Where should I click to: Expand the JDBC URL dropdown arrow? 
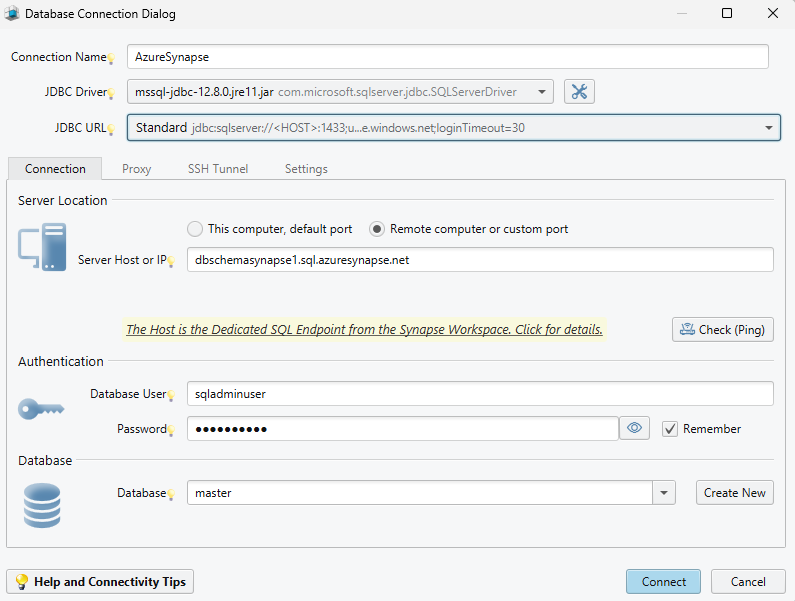pyautogui.click(x=768, y=128)
